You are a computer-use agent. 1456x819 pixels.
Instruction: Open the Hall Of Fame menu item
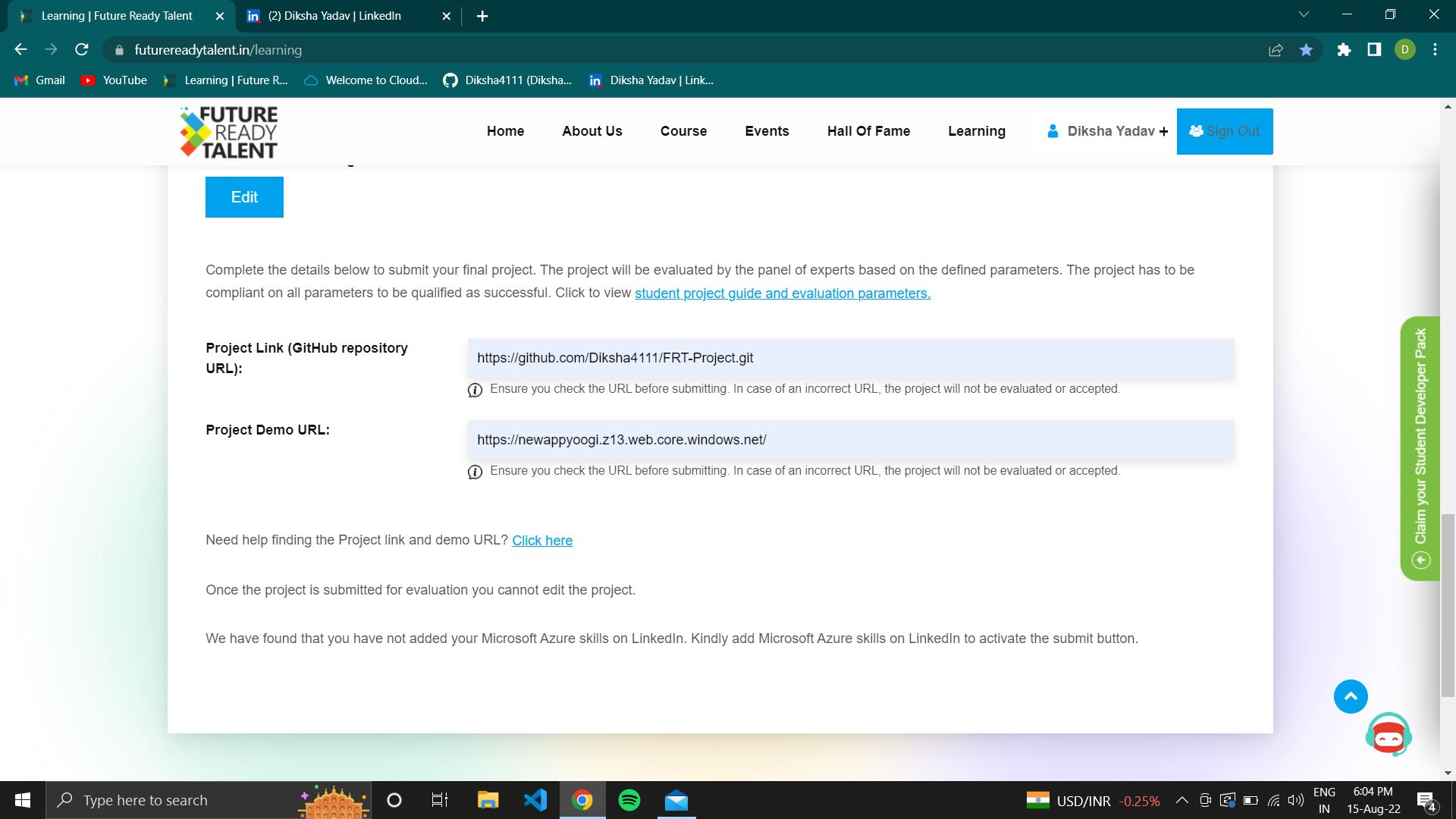(868, 131)
